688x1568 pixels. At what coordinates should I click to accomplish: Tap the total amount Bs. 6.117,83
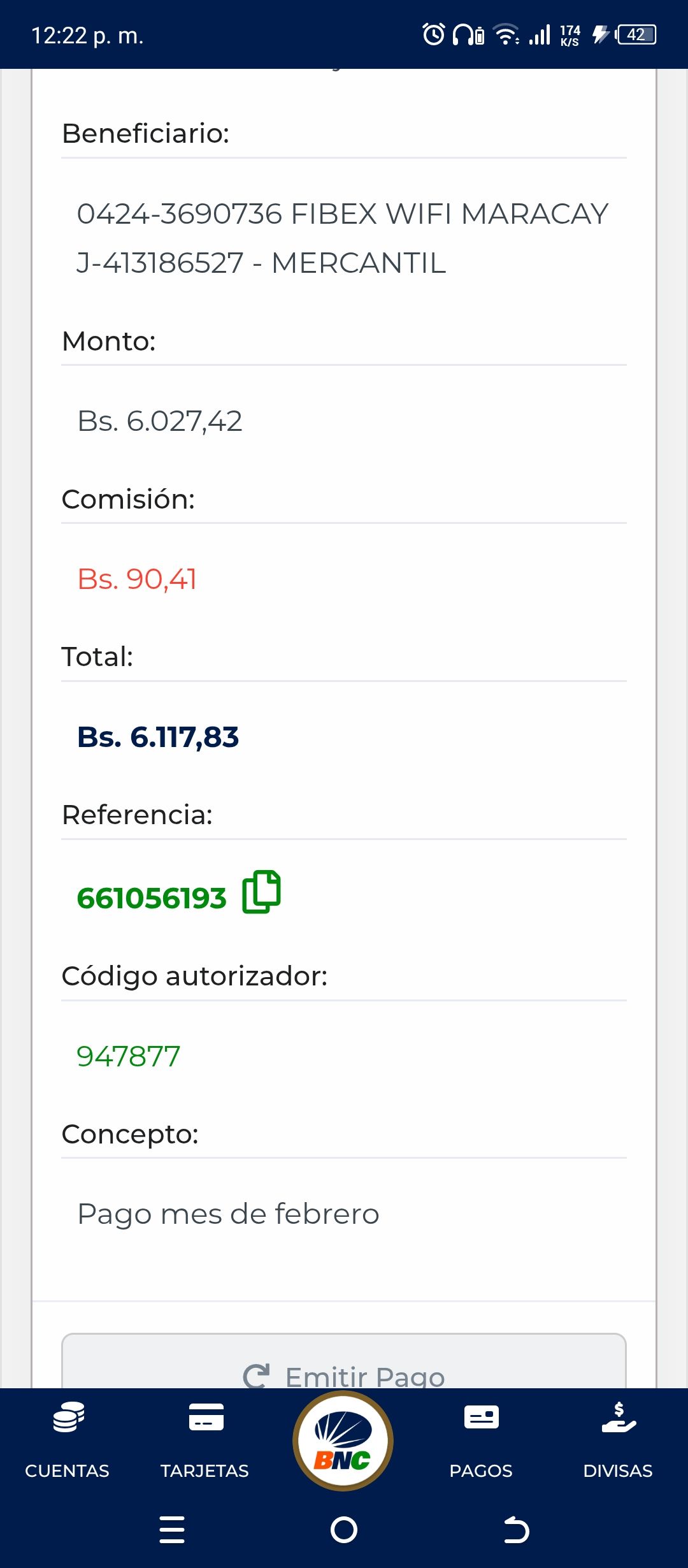(158, 737)
